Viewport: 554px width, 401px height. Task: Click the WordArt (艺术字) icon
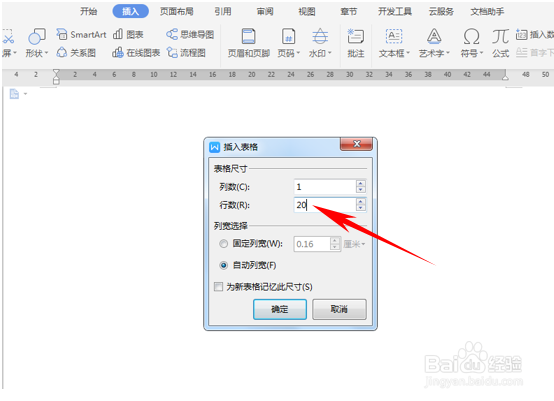pyautogui.click(x=434, y=36)
